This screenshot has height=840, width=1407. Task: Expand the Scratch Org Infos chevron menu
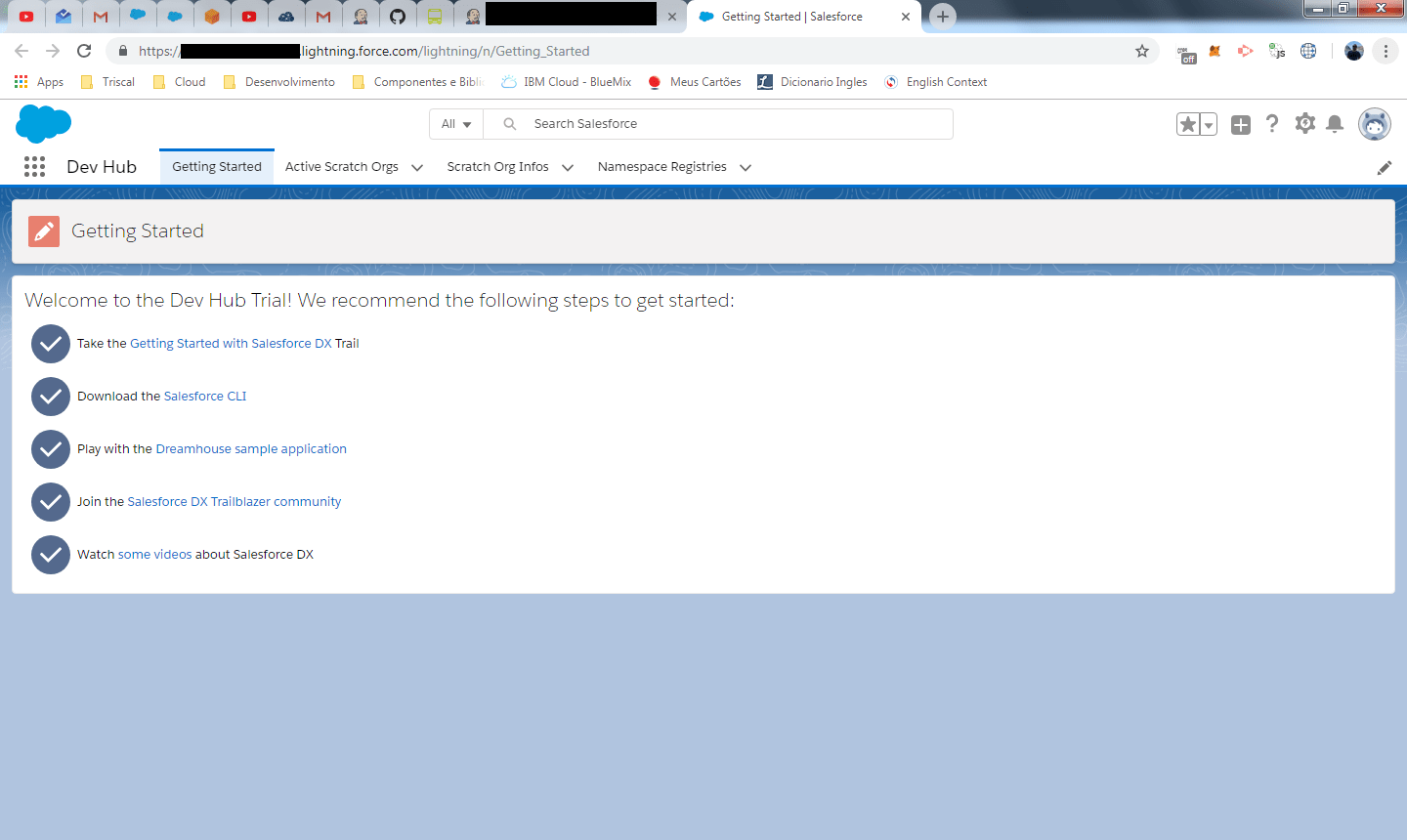[x=568, y=168]
